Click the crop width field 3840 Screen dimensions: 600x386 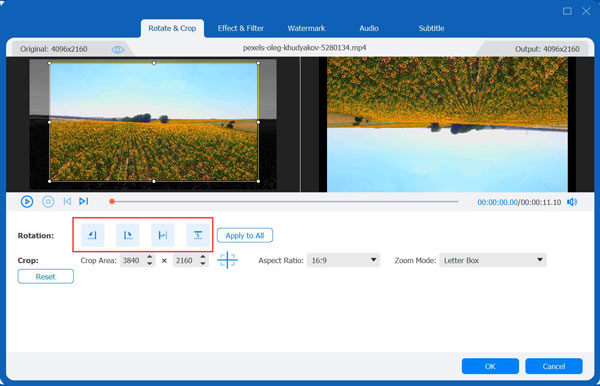[133, 260]
